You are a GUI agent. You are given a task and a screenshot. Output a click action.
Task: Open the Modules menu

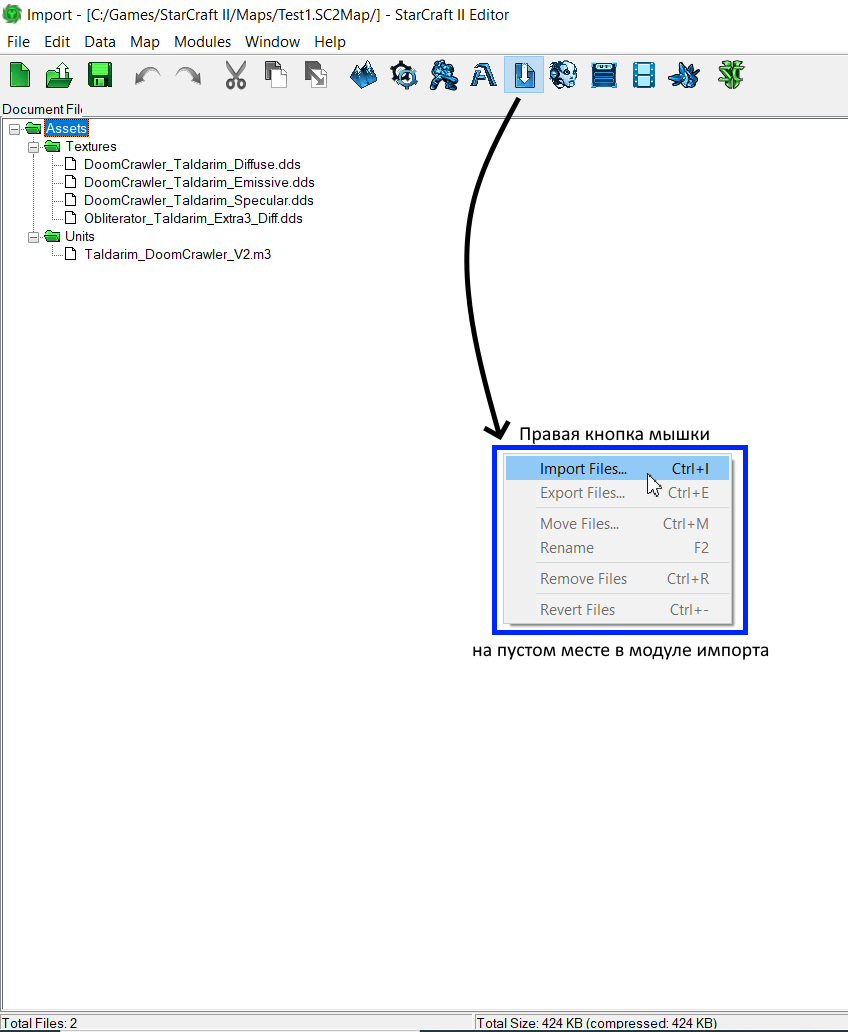(203, 41)
